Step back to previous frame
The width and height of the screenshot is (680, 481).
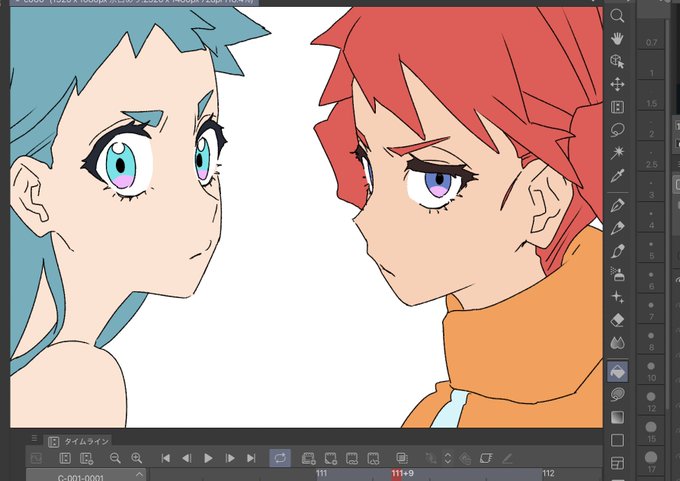click(x=187, y=458)
